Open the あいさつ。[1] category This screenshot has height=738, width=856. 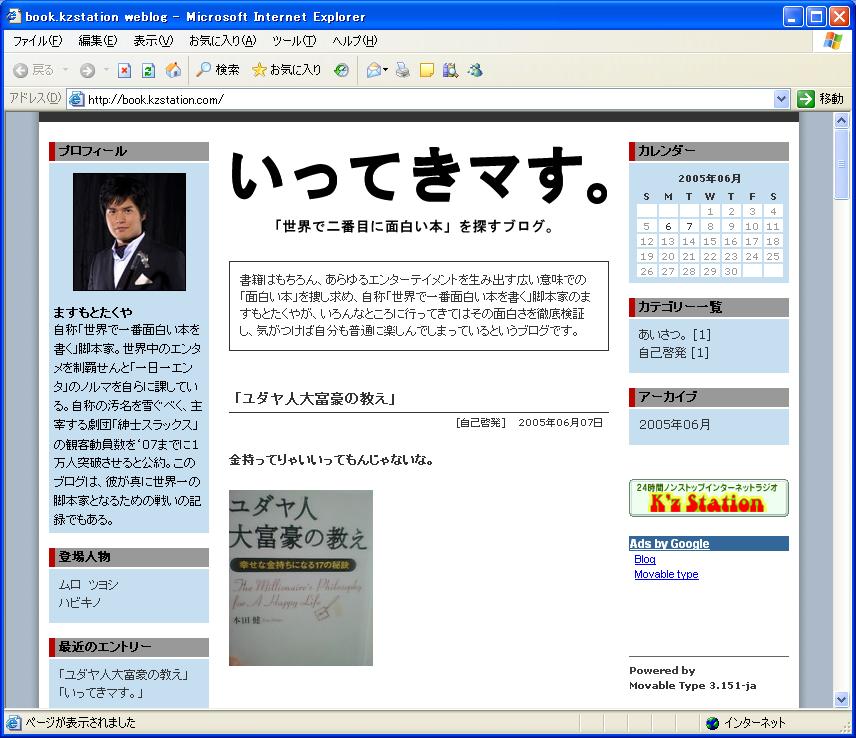674,335
